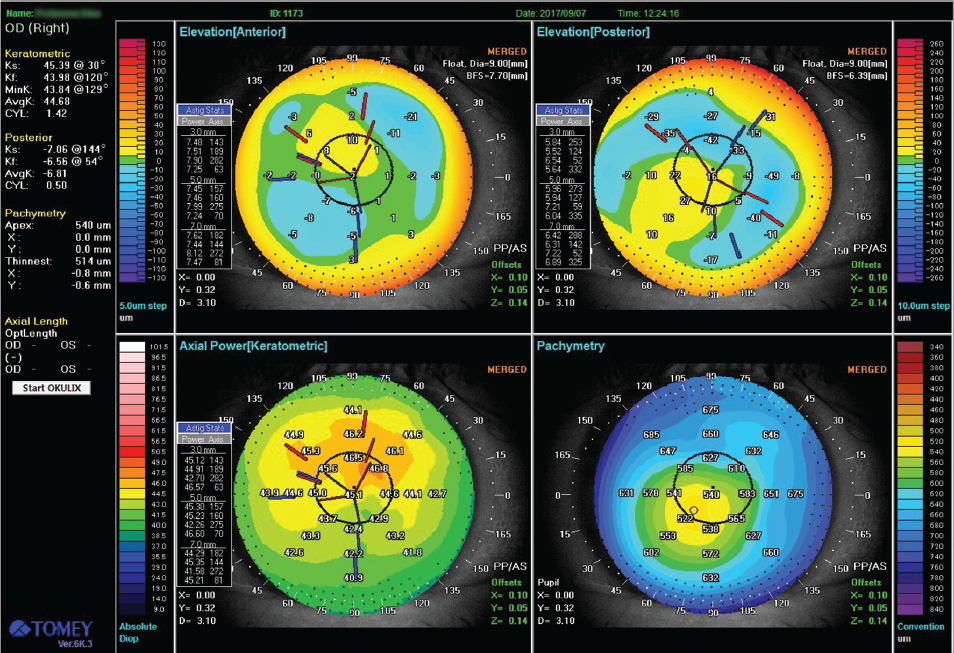Click the axial power Absolute color scale
Viewport: 954px width, 653px height.
(133, 477)
